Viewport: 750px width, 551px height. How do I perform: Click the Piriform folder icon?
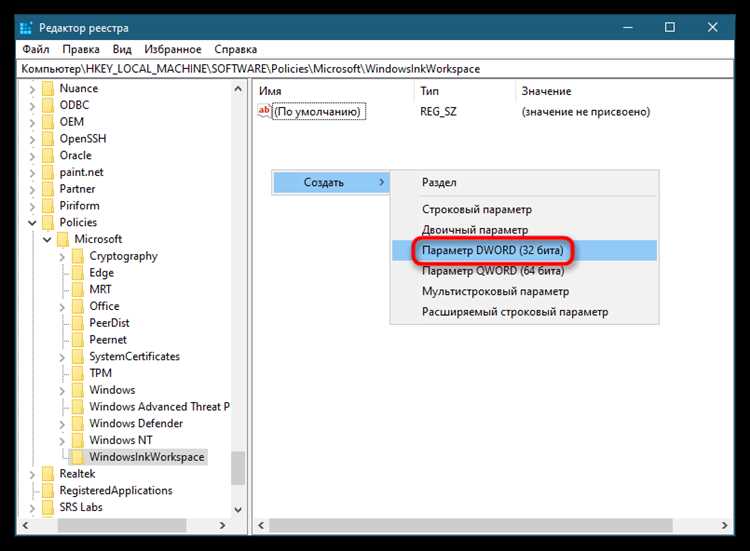(48, 206)
